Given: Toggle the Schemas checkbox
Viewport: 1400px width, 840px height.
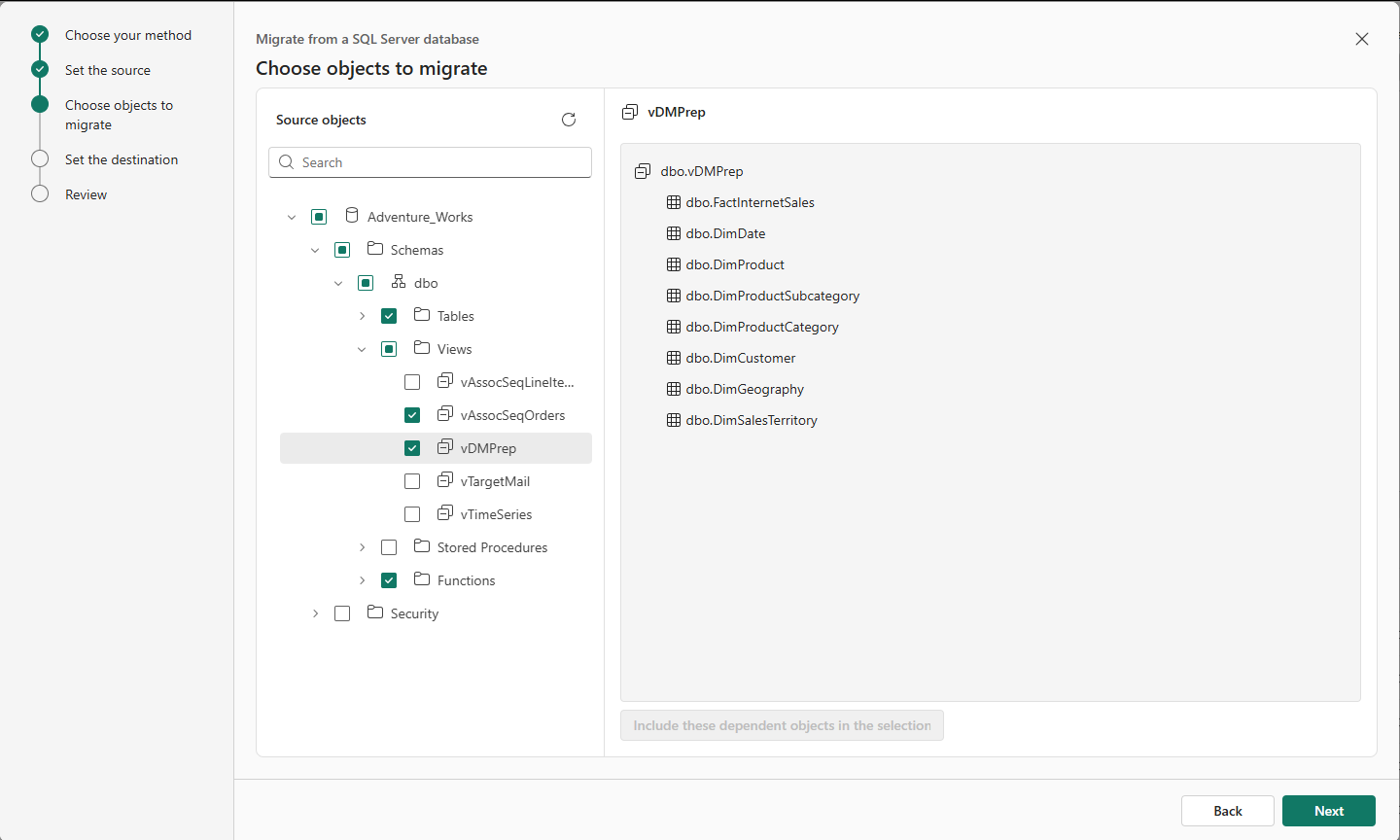Looking at the screenshot, I should (342, 250).
